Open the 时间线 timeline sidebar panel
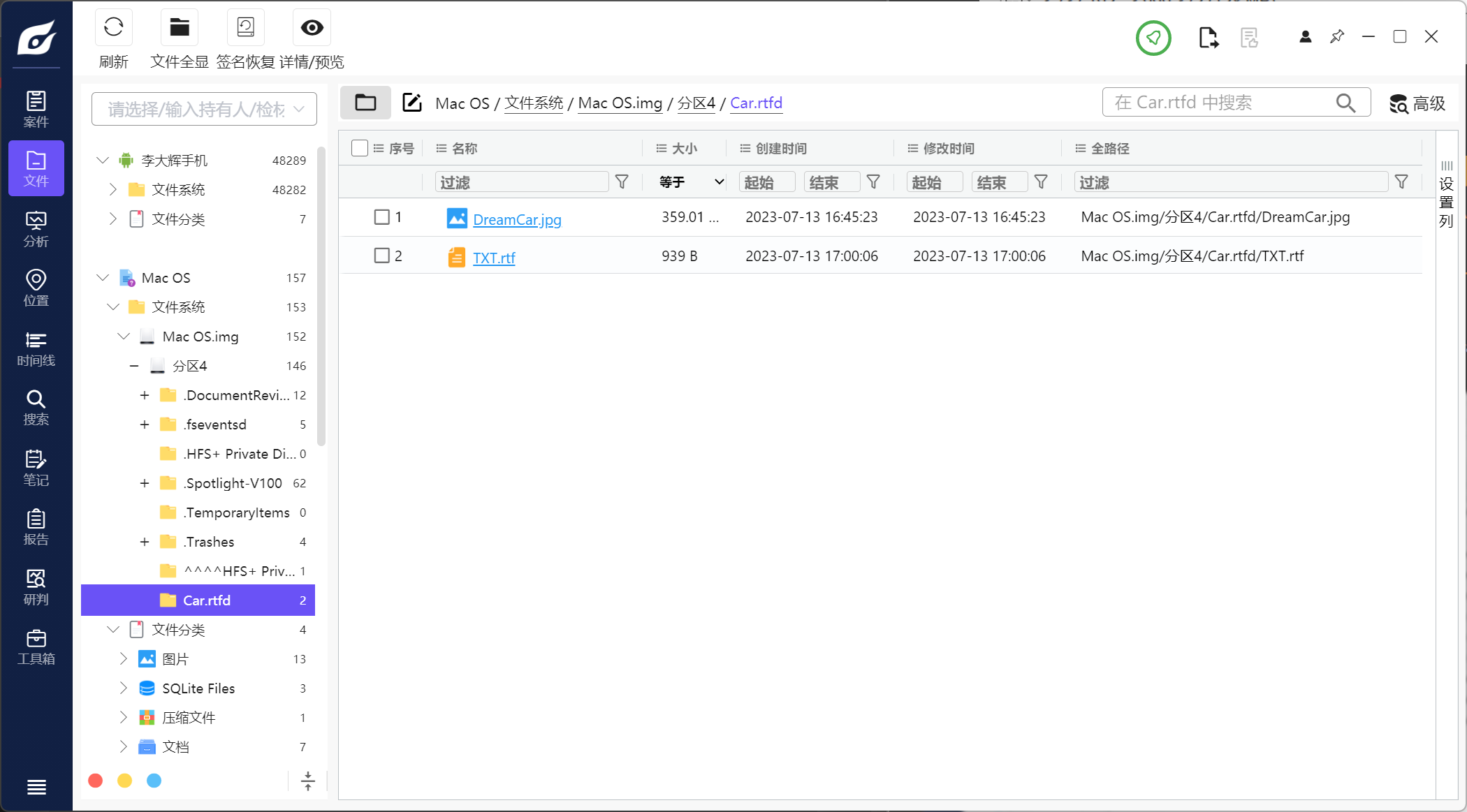 [x=36, y=348]
